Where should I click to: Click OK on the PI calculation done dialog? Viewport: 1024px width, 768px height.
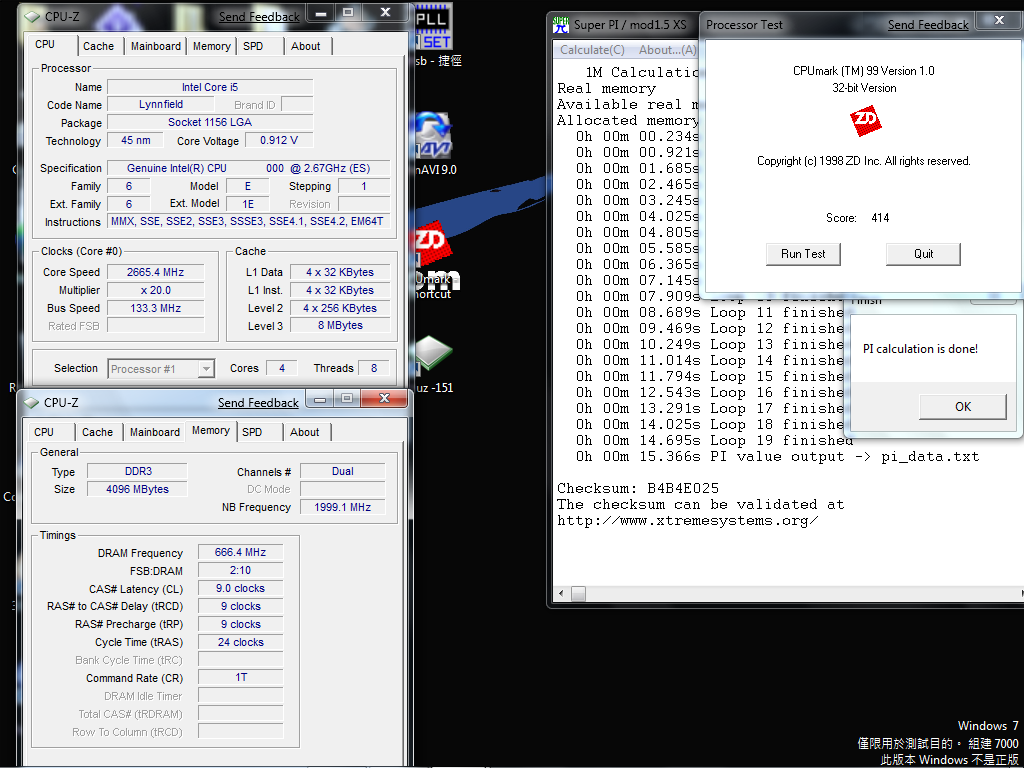click(963, 407)
